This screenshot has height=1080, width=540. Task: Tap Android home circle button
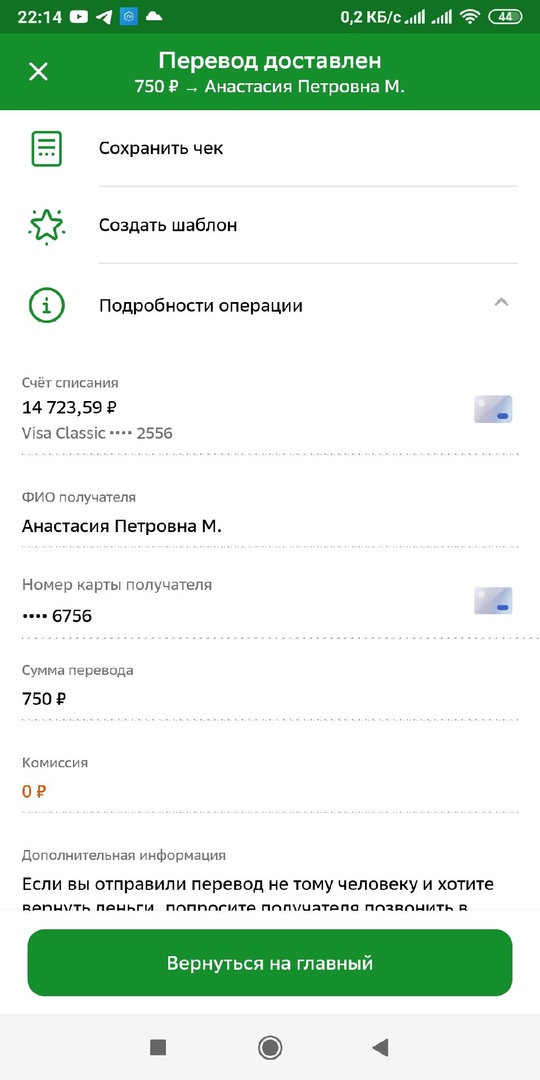pos(269,1048)
